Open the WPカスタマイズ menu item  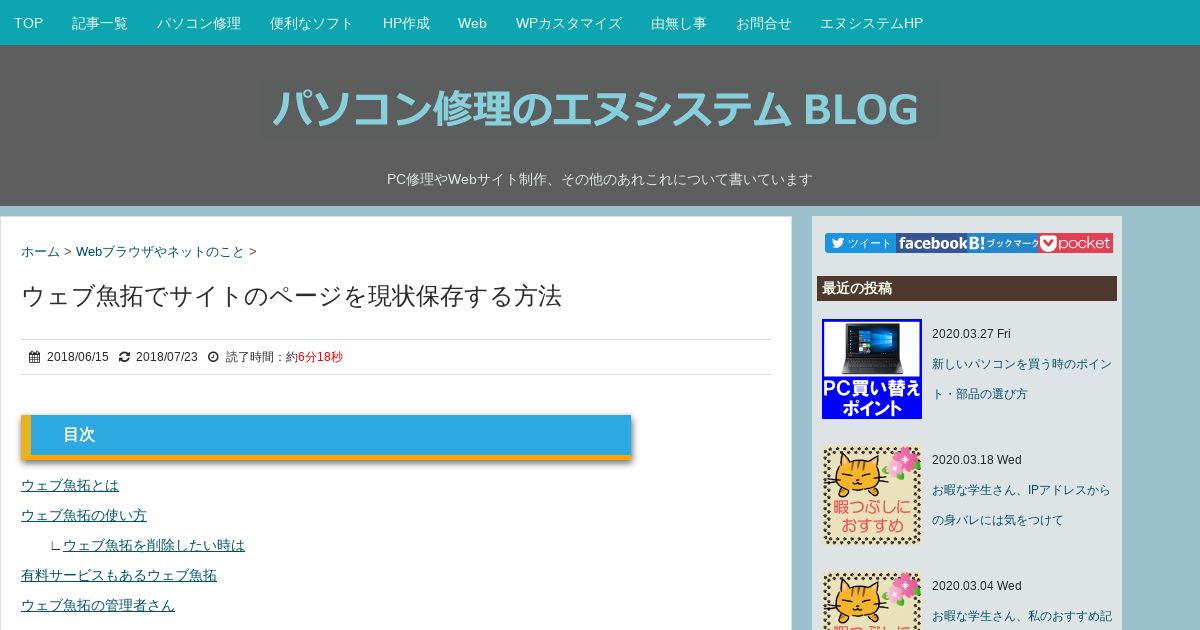pos(569,22)
